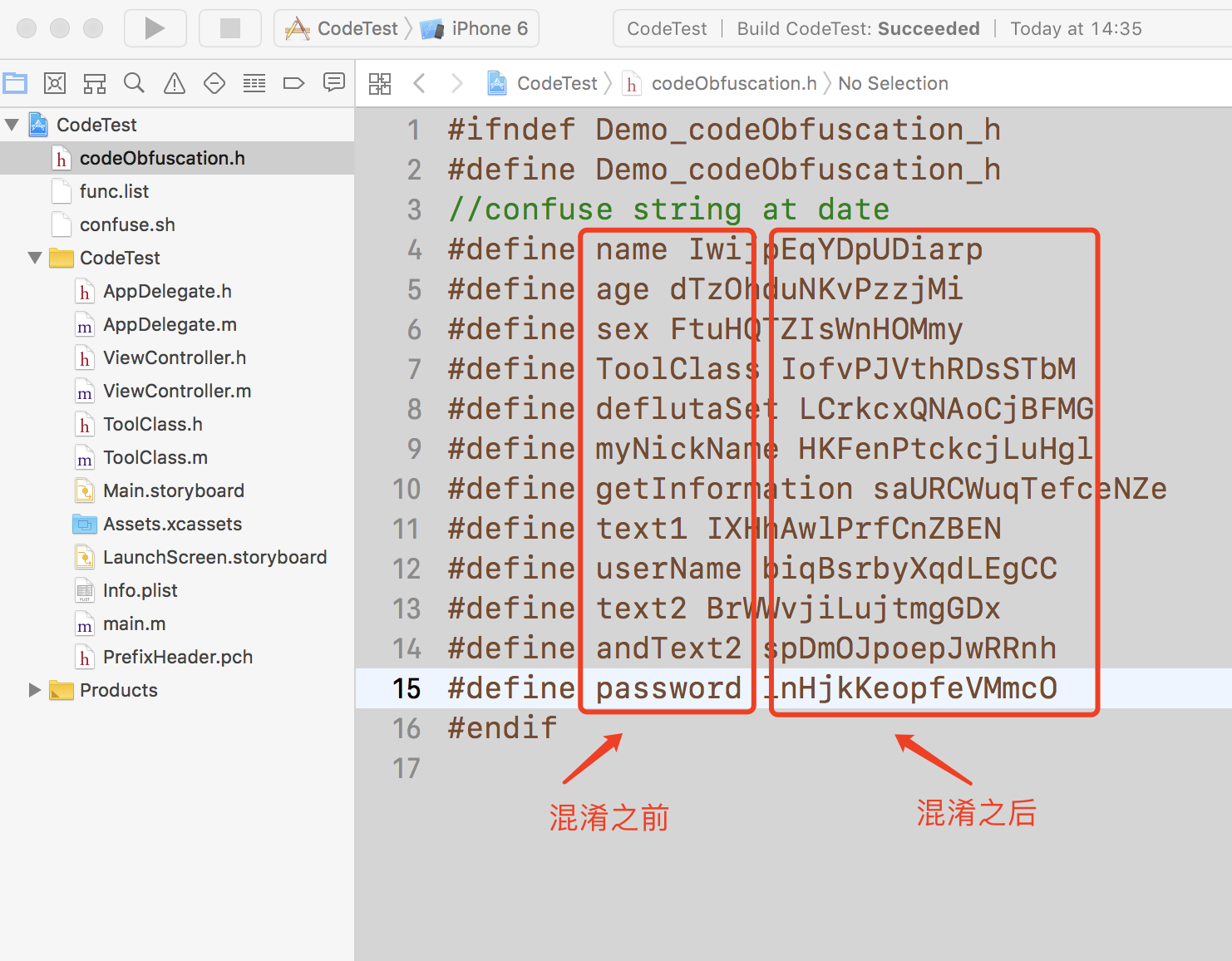This screenshot has width=1232, height=961.
Task: Click the build status 'Build CodeTest: Succeeded'
Action: (858, 28)
